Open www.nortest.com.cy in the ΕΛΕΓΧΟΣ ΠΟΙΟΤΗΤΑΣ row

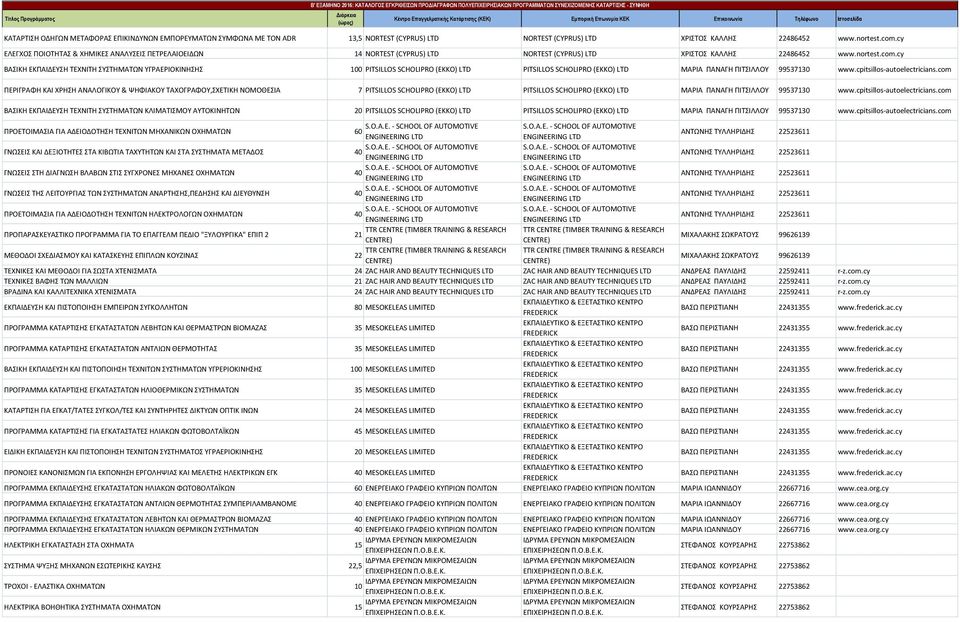pos(871,54)
